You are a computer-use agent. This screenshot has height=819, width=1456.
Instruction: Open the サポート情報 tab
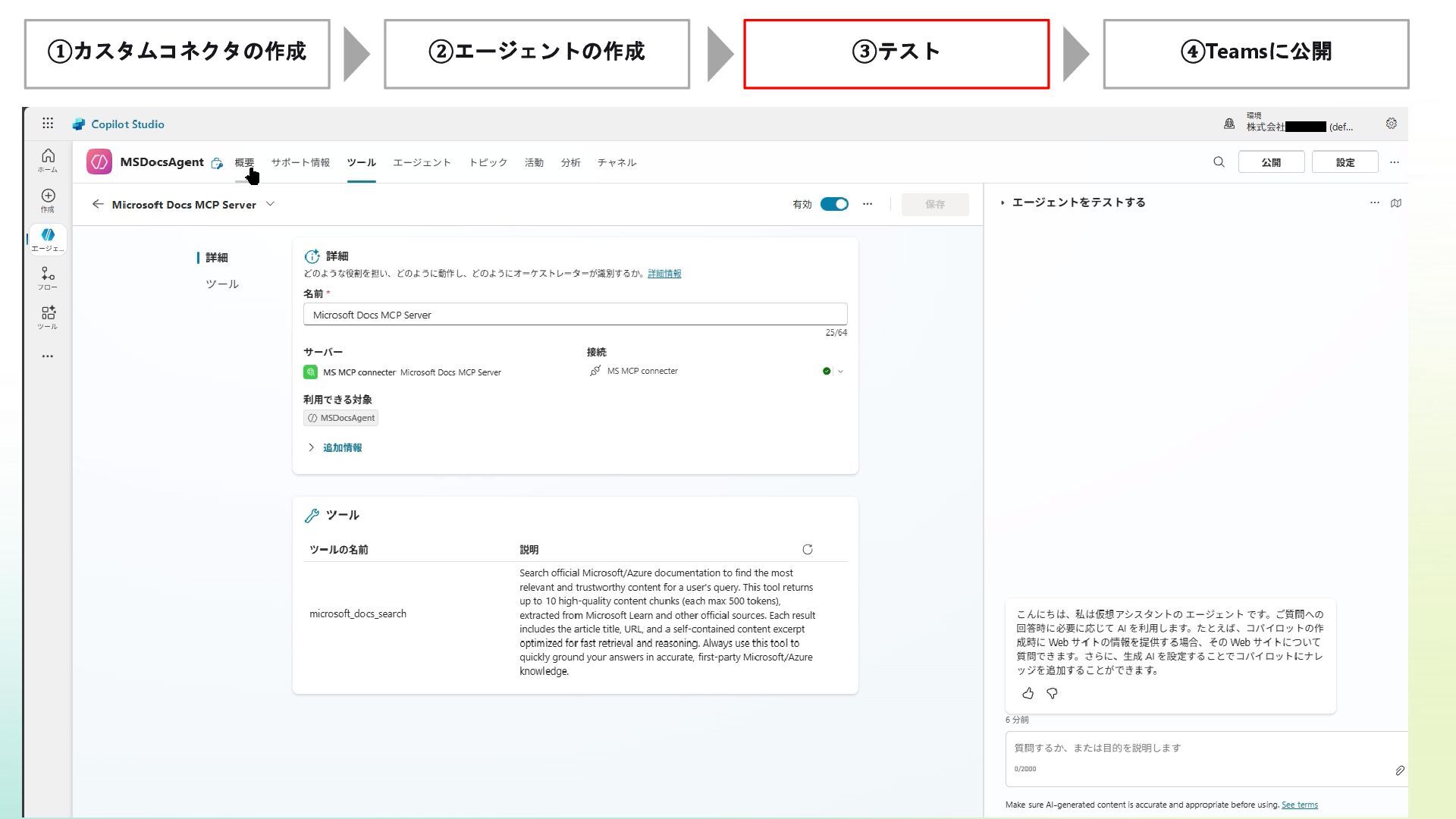pos(300,162)
